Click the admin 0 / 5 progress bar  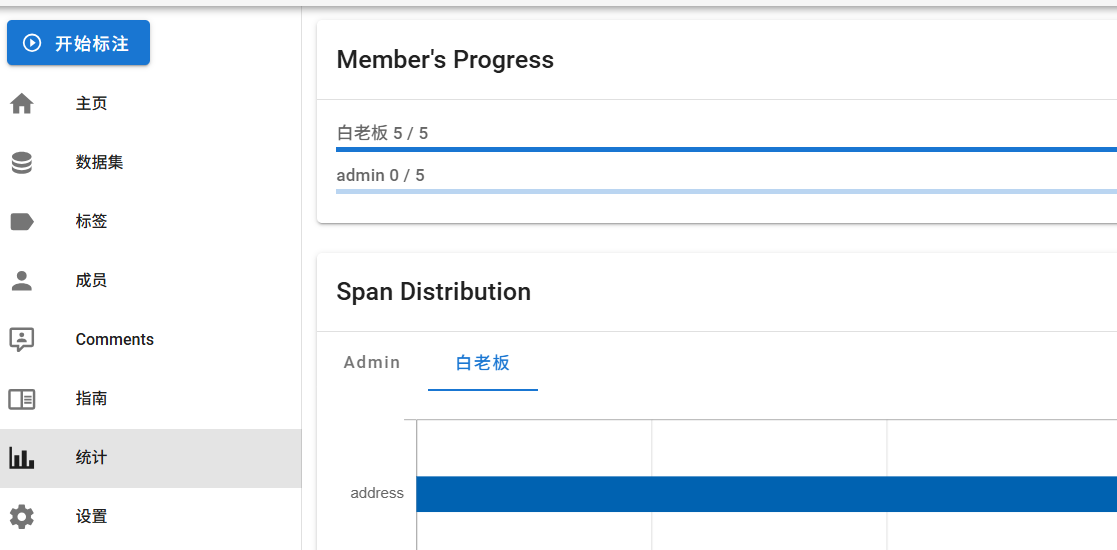pos(726,192)
